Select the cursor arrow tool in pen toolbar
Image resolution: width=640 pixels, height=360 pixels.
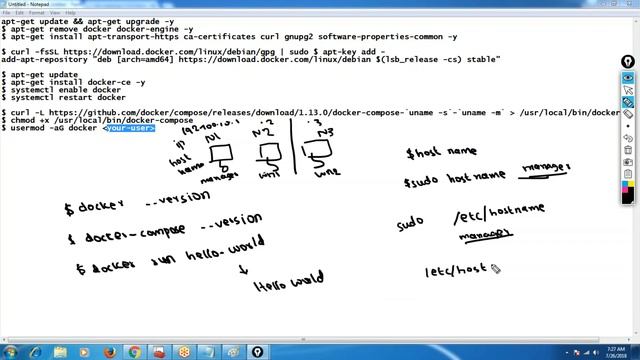(x=628, y=90)
